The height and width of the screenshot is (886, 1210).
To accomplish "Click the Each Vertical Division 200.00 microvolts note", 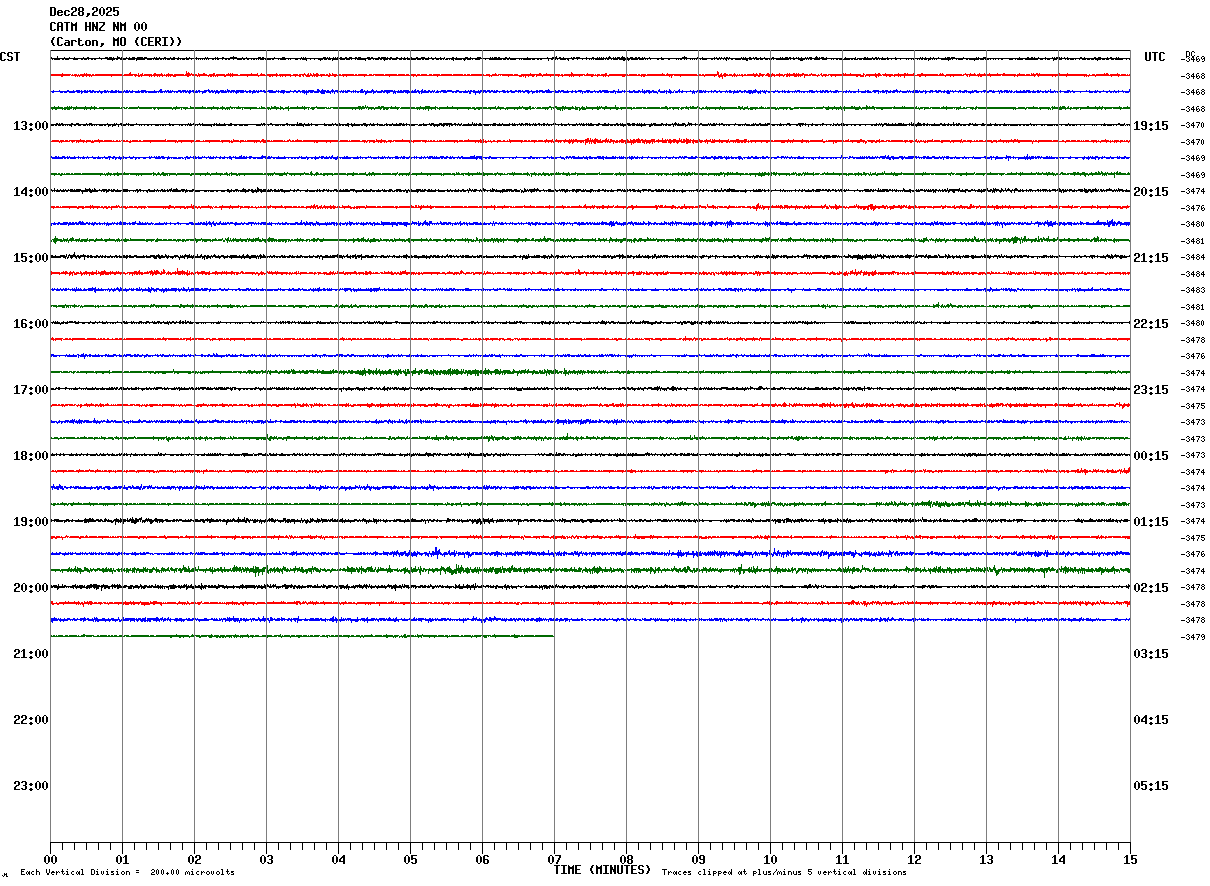I will click(128, 873).
